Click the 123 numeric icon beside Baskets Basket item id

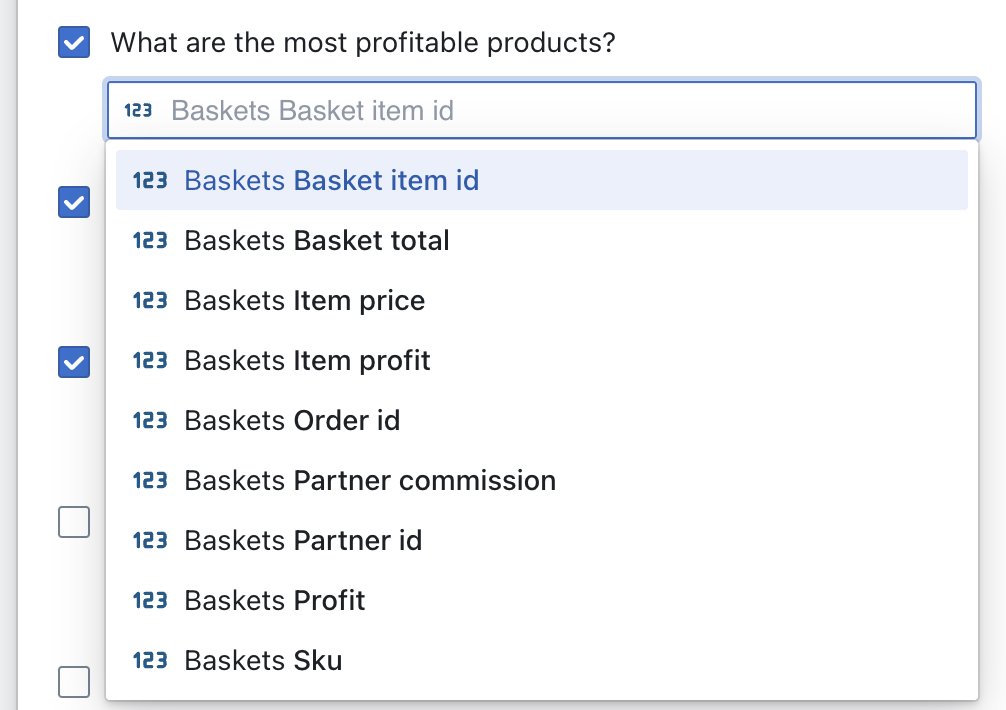(148, 181)
